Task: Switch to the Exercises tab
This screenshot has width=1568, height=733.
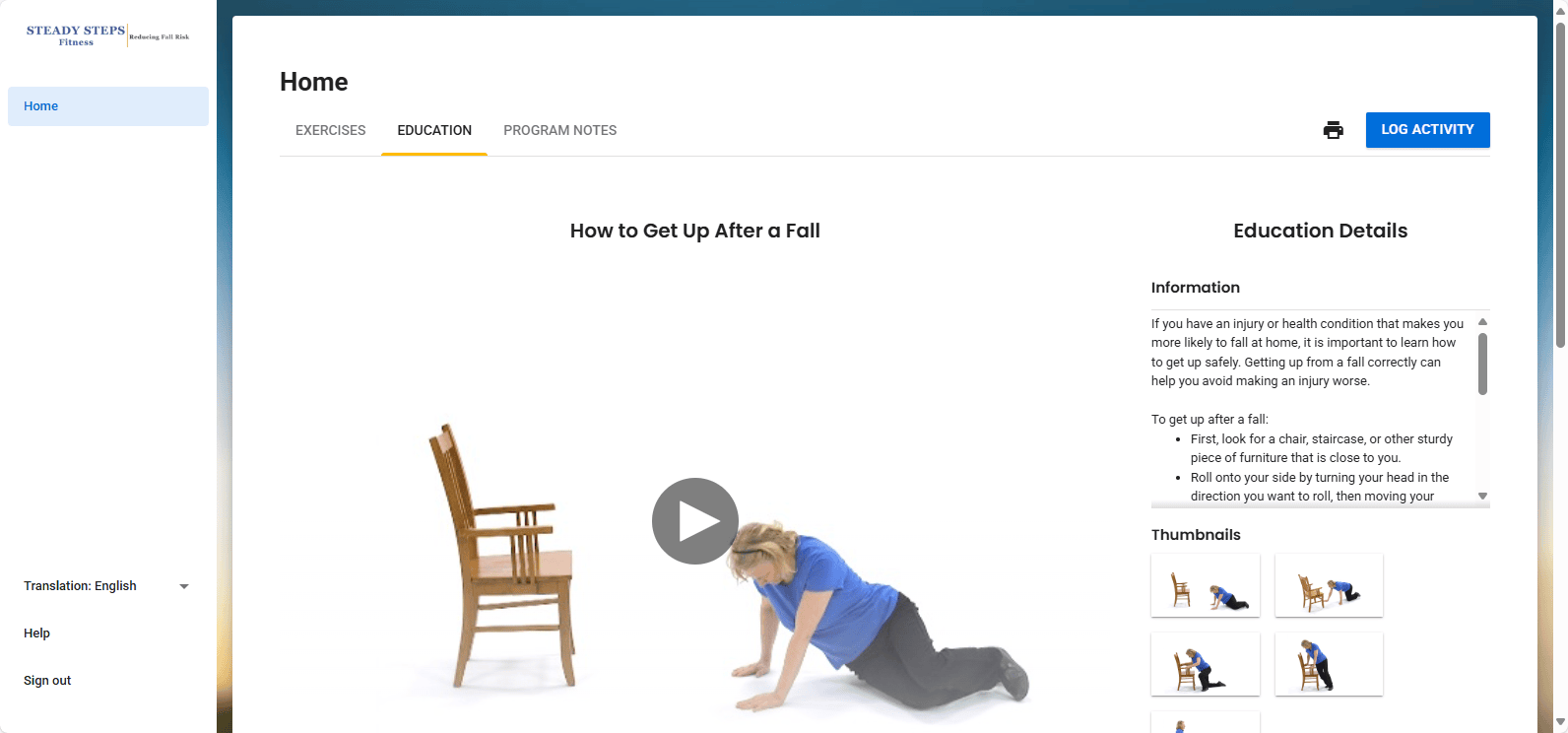Action: pos(331,130)
